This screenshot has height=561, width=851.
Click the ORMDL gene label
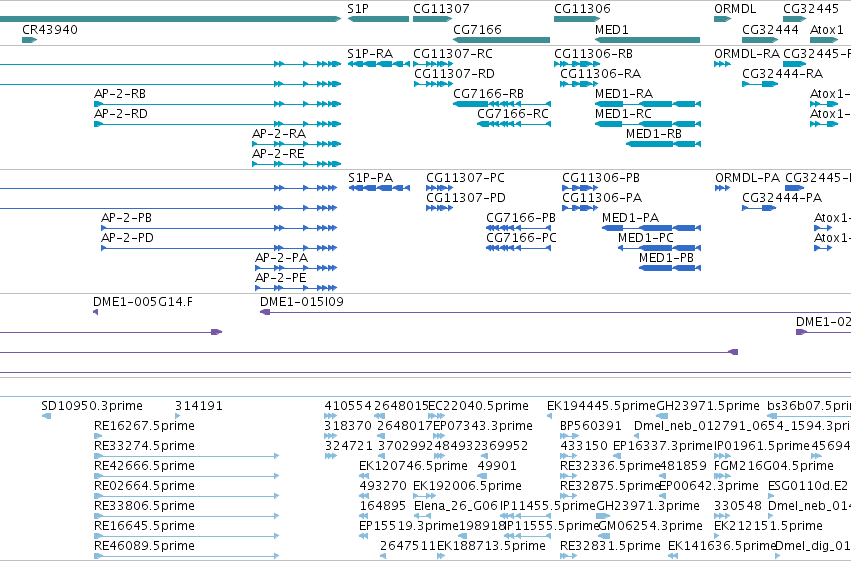(735, 9)
